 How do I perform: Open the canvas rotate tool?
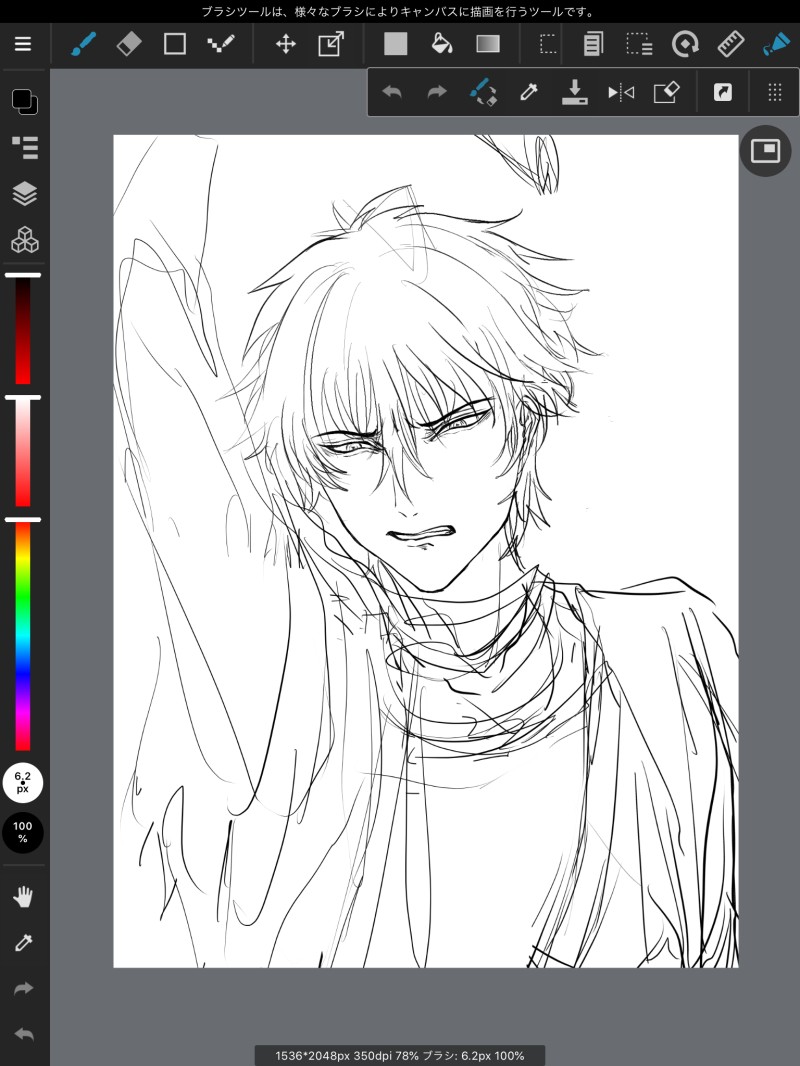[685, 45]
